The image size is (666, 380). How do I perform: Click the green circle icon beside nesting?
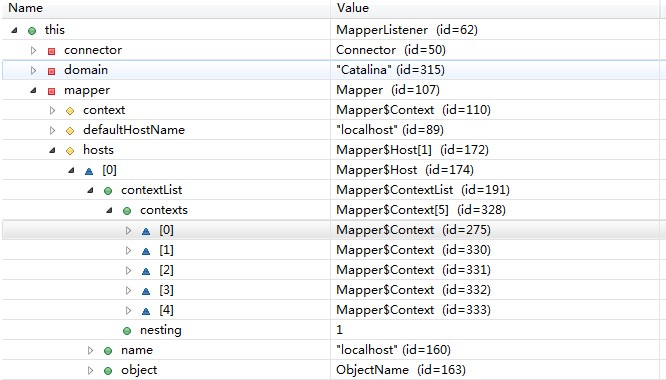[127, 331]
